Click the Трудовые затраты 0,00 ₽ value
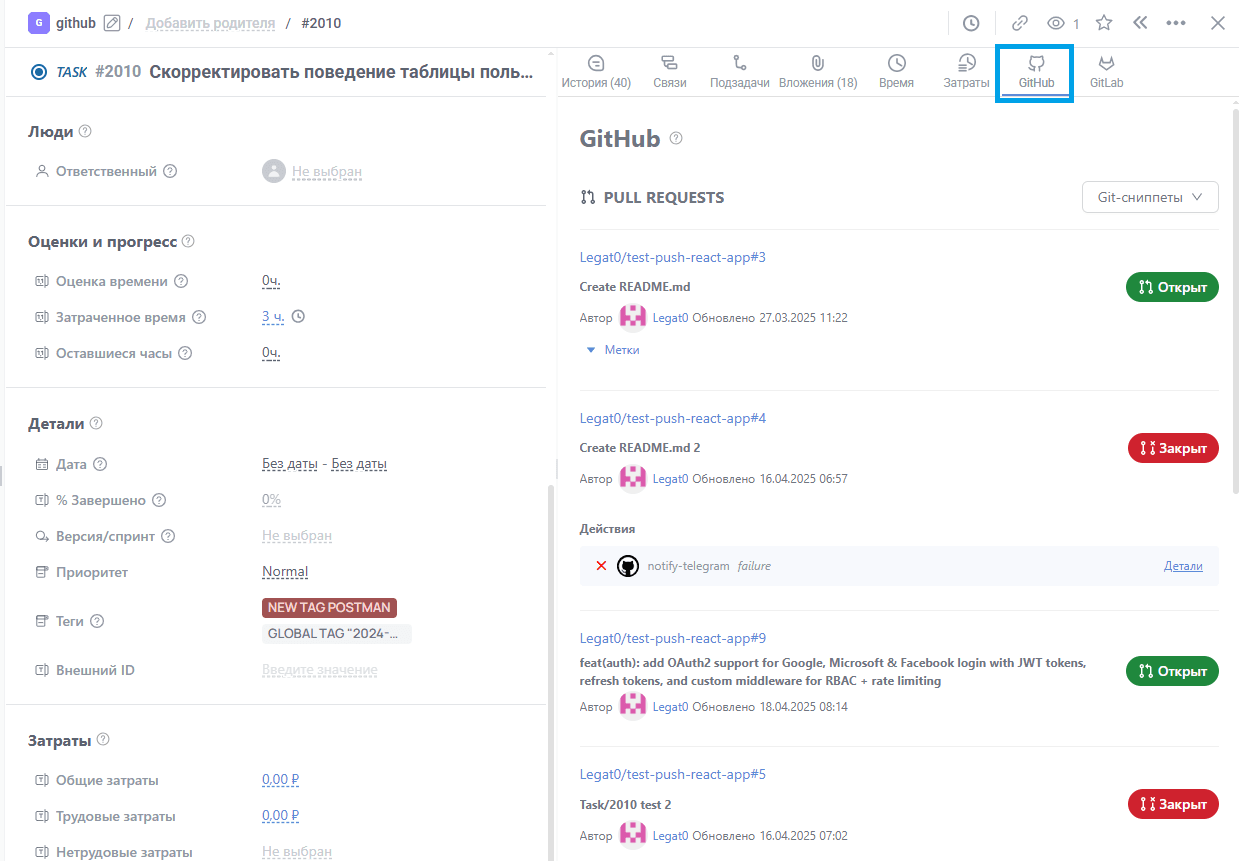Viewport: 1239px width, 861px height. [281, 816]
